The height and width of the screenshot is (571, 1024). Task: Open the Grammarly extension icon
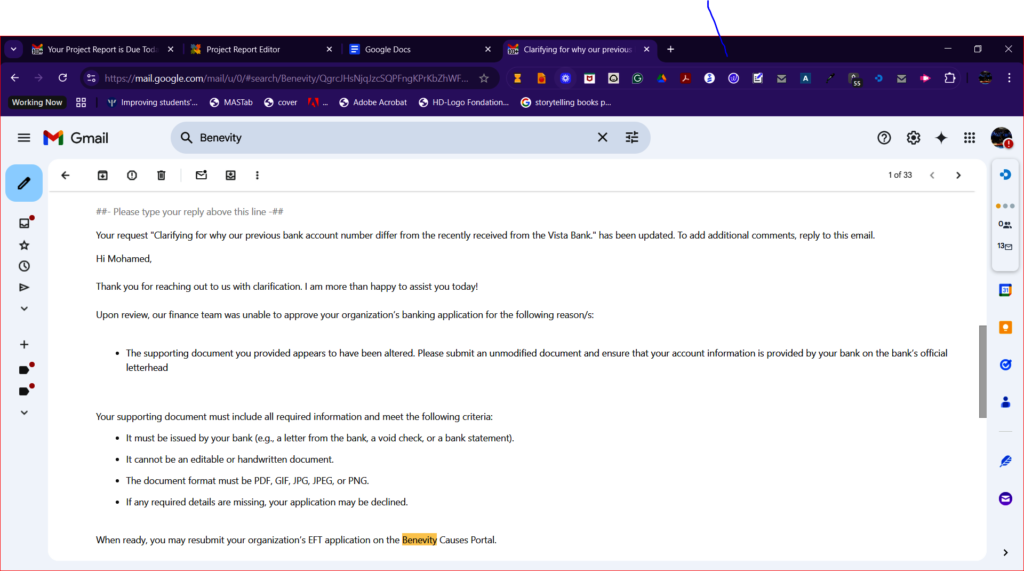point(637,78)
